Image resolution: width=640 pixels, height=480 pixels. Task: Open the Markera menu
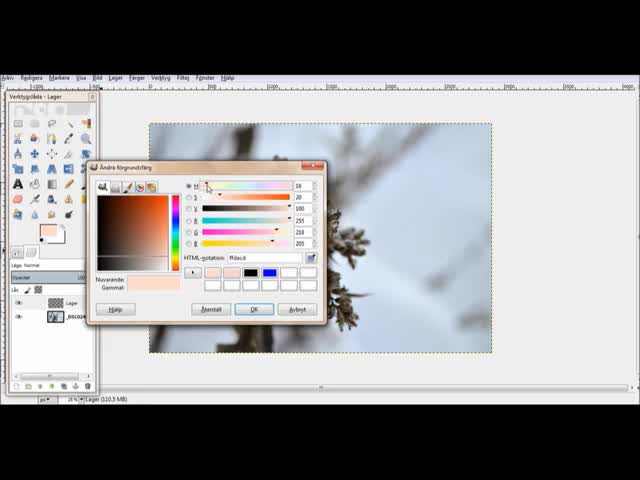pos(59,78)
